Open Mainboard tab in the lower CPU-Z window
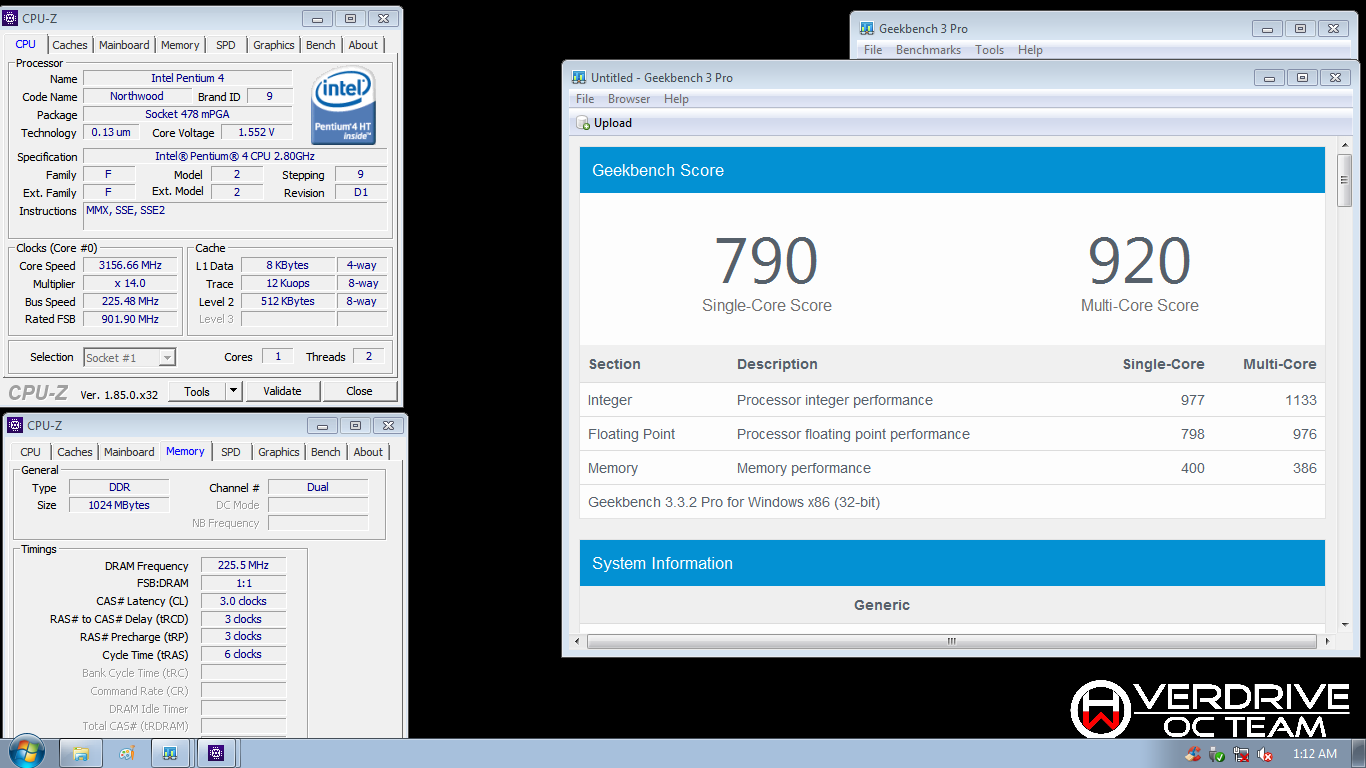The height and width of the screenshot is (768, 1366). click(x=130, y=452)
